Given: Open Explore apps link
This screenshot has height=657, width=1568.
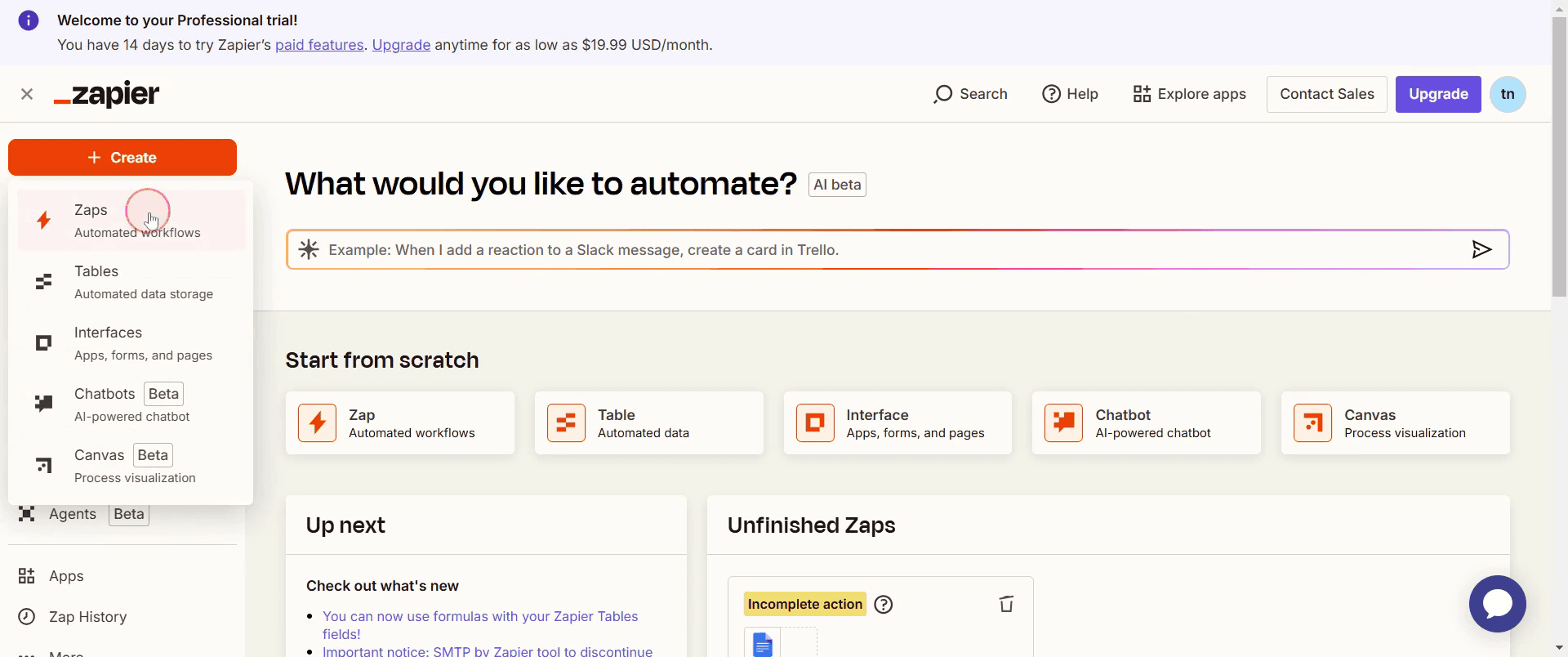Looking at the screenshot, I should point(1190,94).
